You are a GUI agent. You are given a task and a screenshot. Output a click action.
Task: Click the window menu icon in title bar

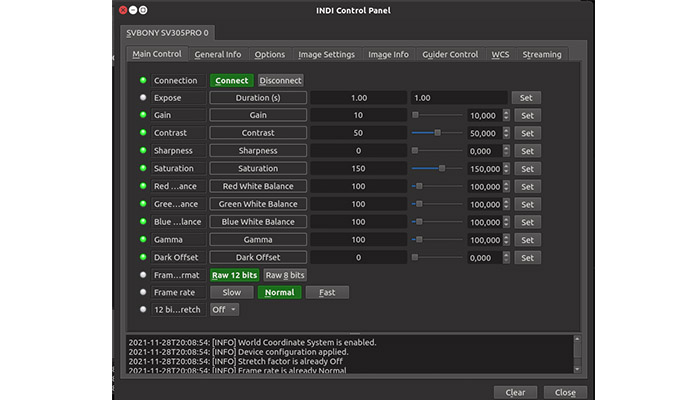[x=122, y=10]
